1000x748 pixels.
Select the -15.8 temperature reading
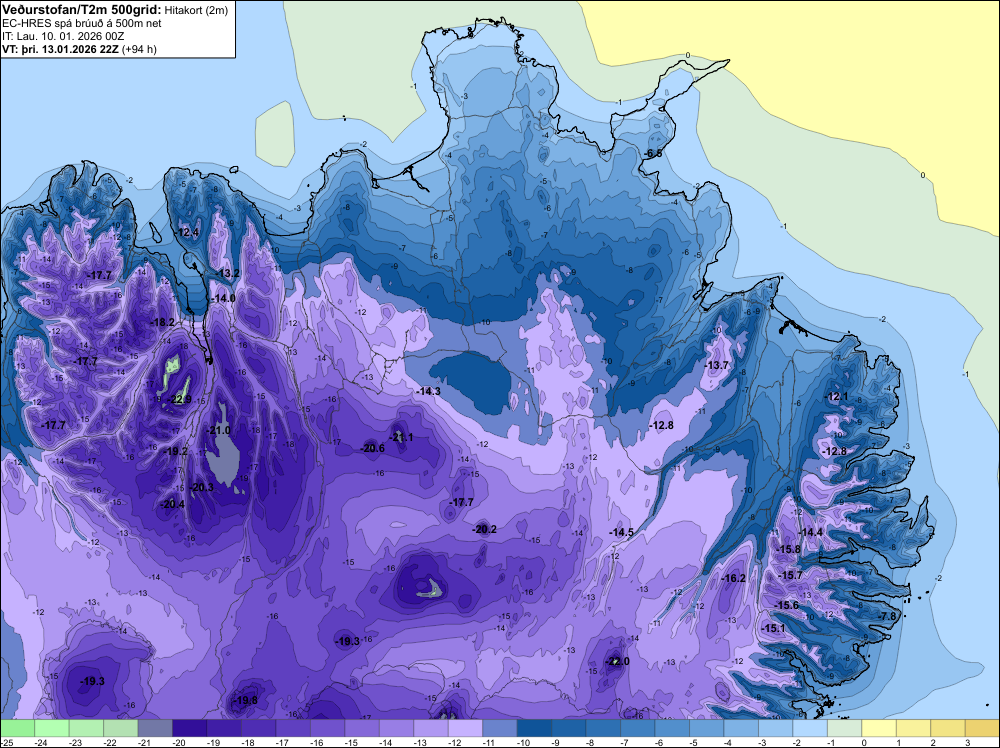click(x=789, y=549)
